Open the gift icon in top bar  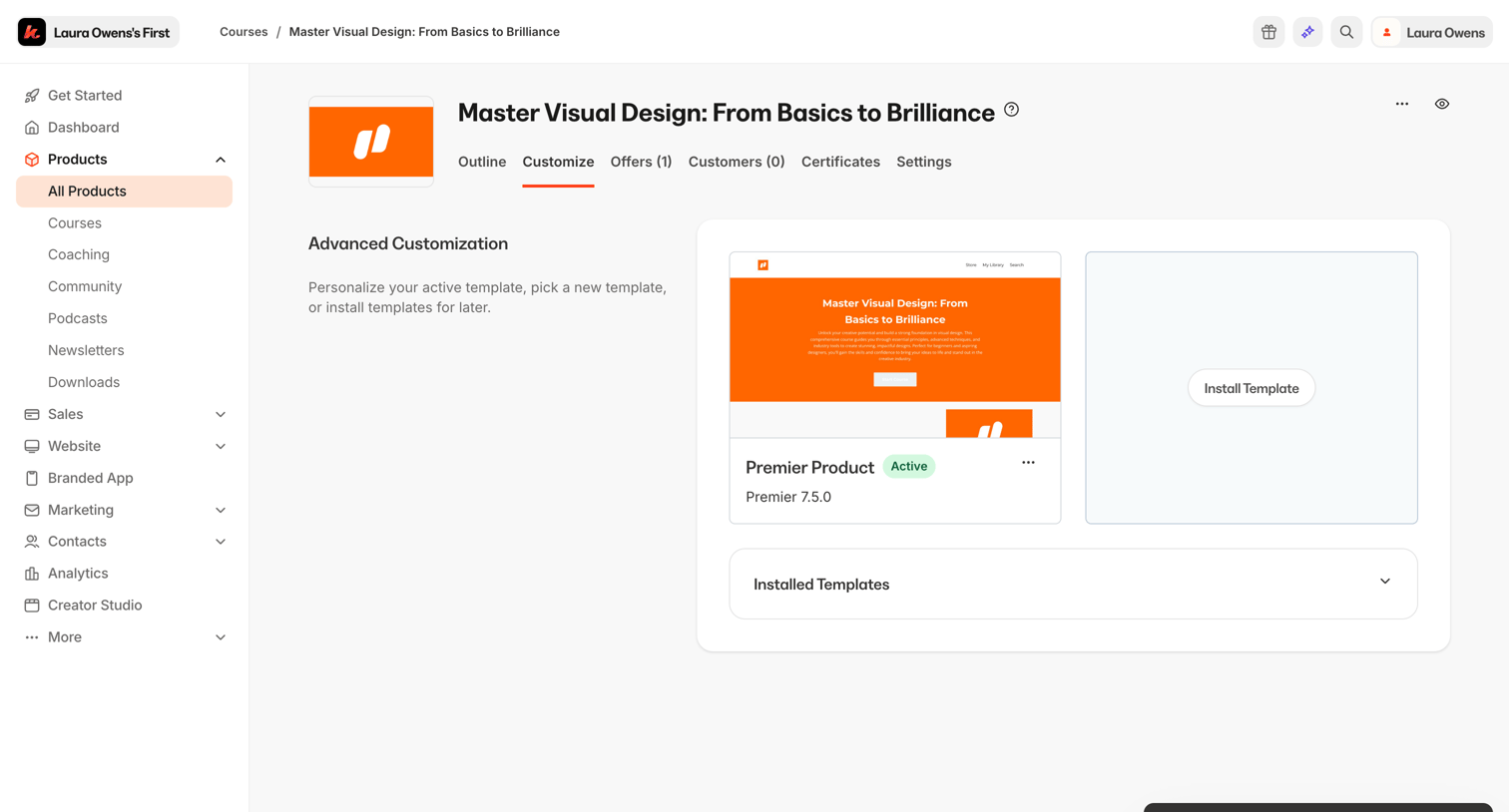[x=1268, y=32]
